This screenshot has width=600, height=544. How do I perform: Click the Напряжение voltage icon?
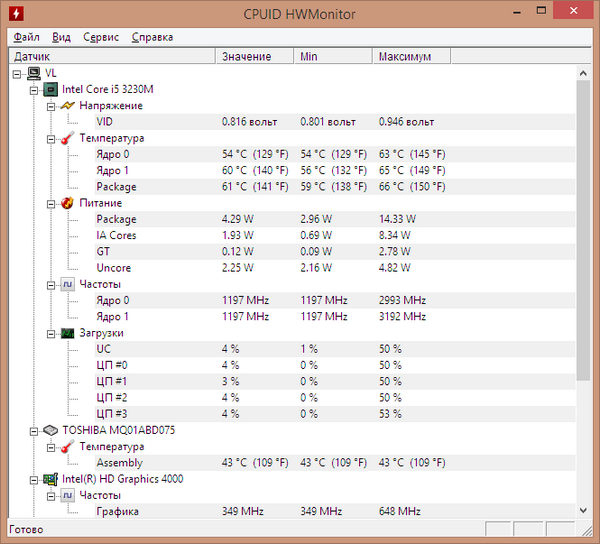point(67,105)
